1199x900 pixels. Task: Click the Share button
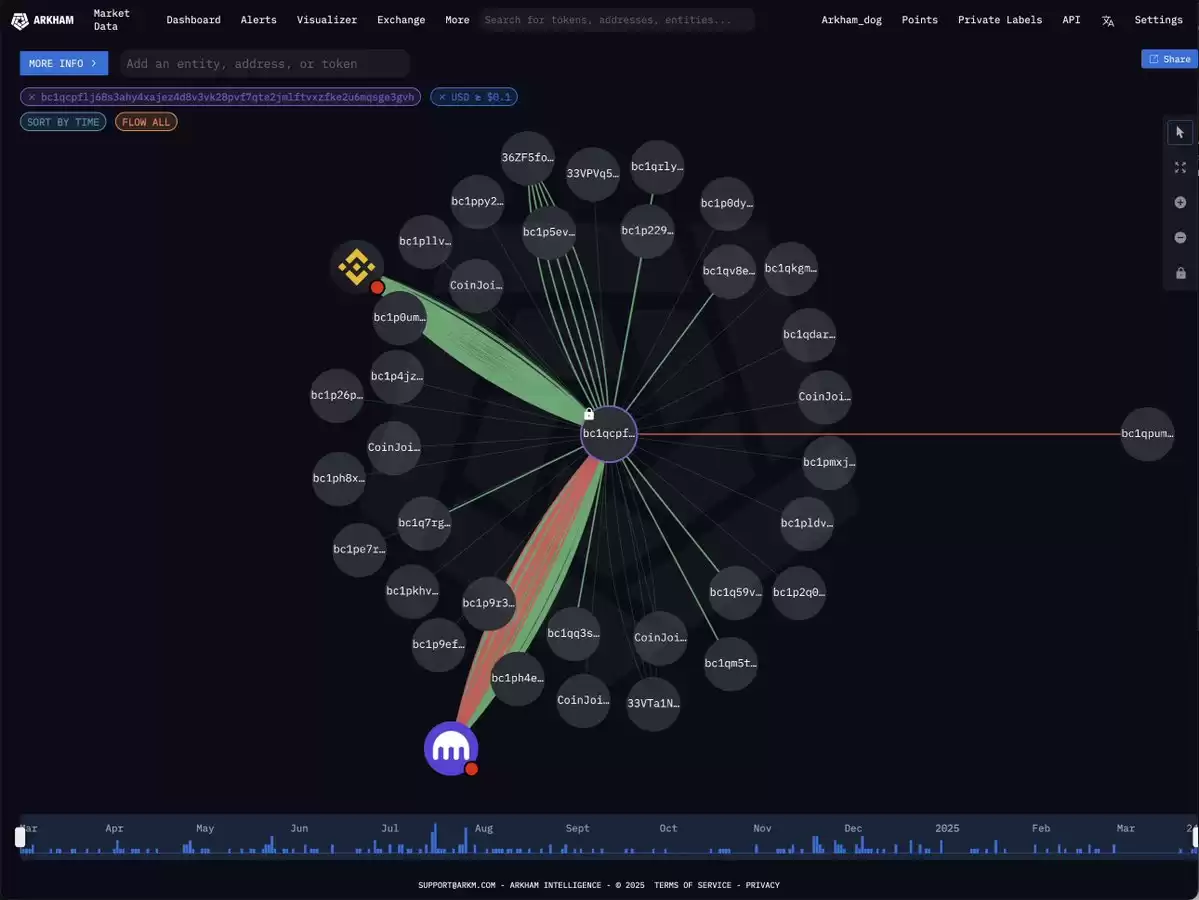point(1169,59)
